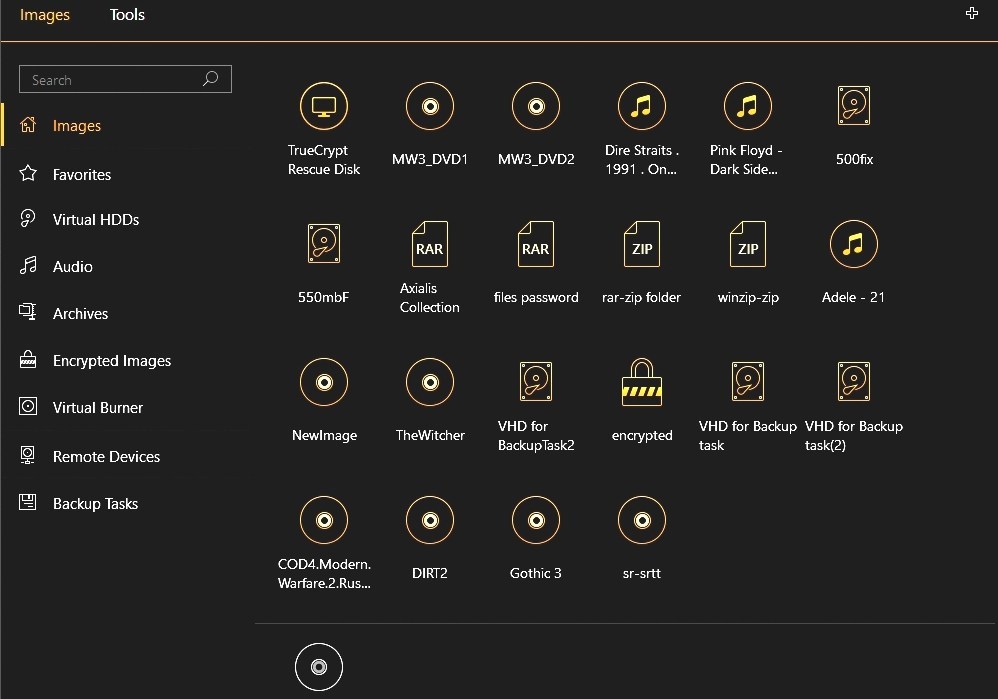Open the files password RAR archive icon
Image resolution: width=998 pixels, height=699 pixels.
(x=536, y=243)
